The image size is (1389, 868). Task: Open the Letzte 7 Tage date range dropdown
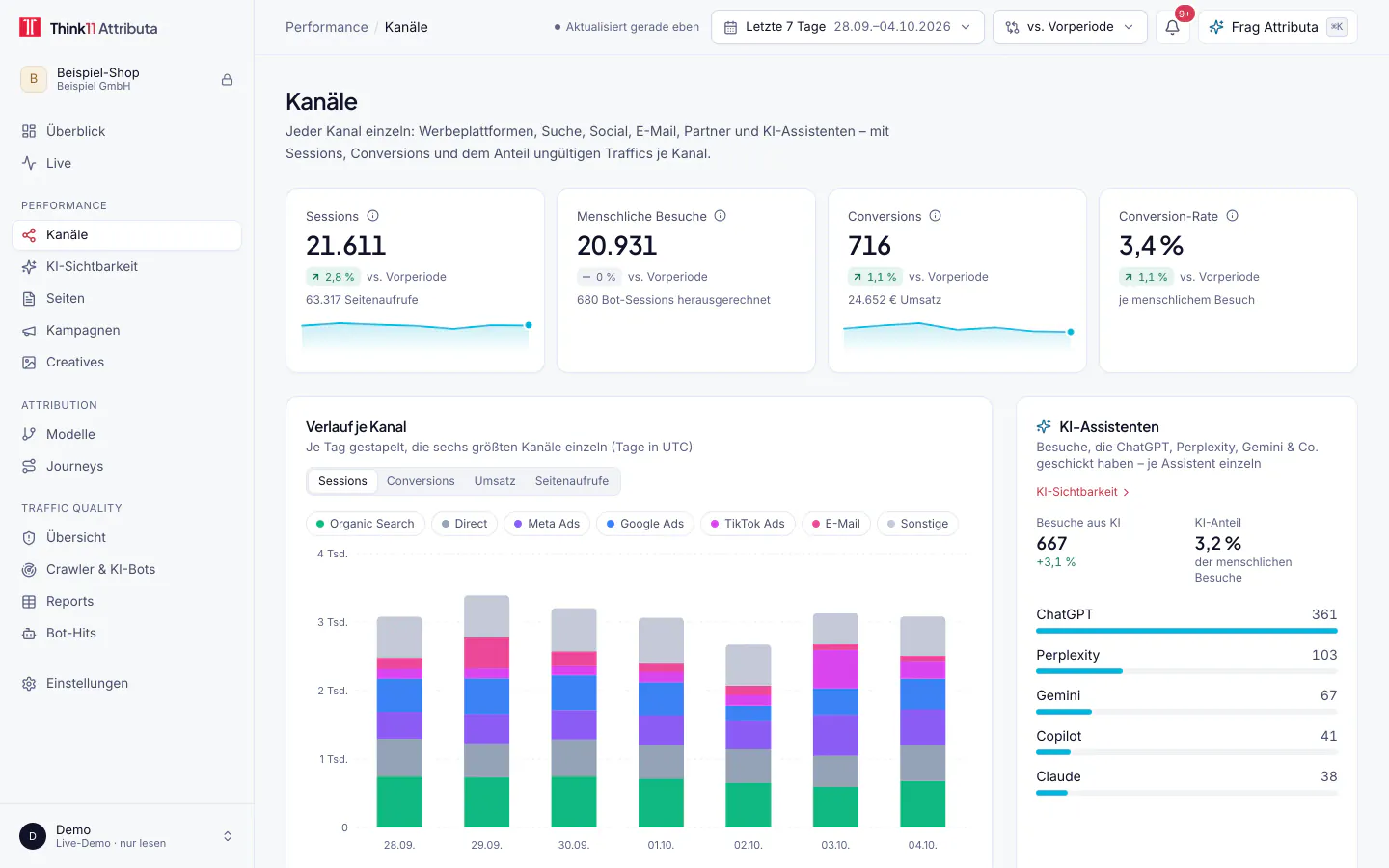(848, 27)
